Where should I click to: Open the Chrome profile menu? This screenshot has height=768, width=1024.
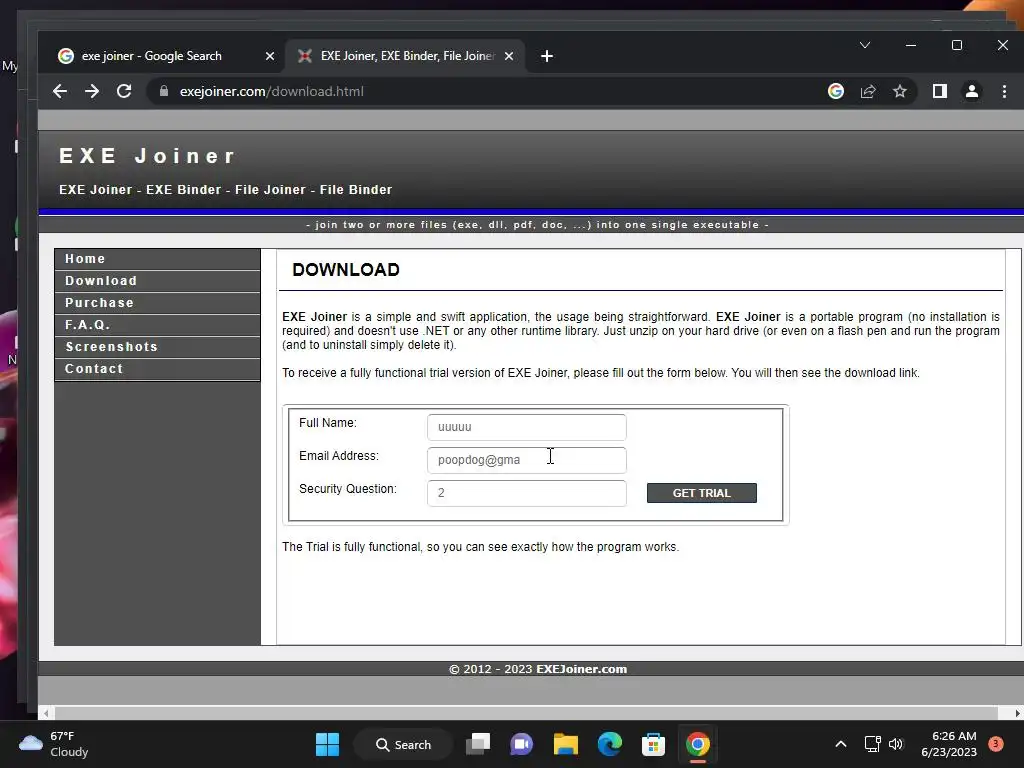click(x=972, y=91)
